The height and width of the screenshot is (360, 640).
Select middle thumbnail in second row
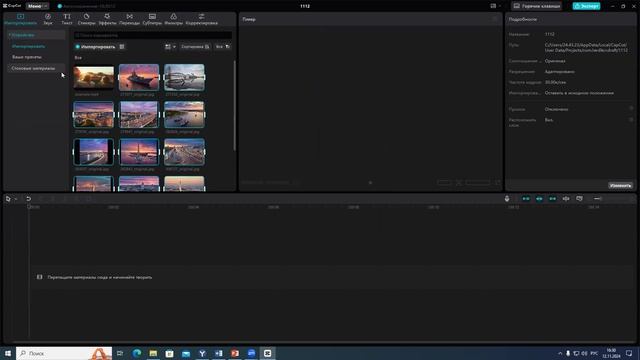tap(139, 115)
